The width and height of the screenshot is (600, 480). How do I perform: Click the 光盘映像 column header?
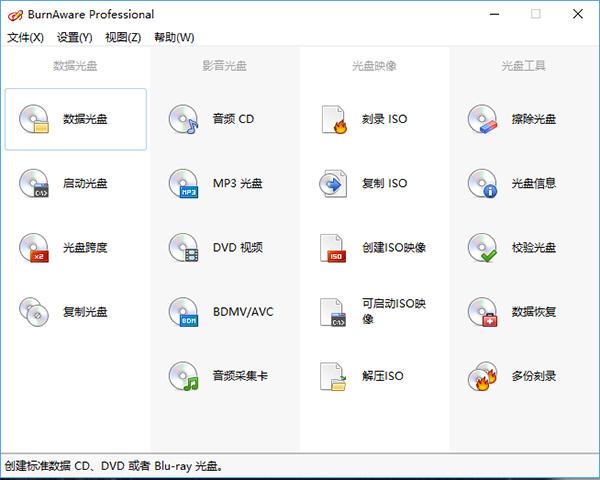click(374, 66)
